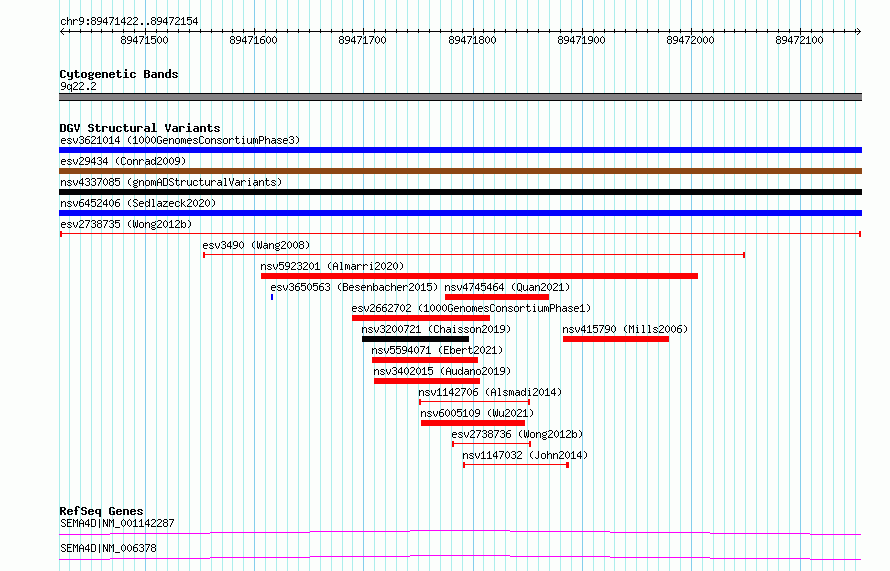Click ruler position label 89471500
The image size is (890, 571).
pos(144,40)
